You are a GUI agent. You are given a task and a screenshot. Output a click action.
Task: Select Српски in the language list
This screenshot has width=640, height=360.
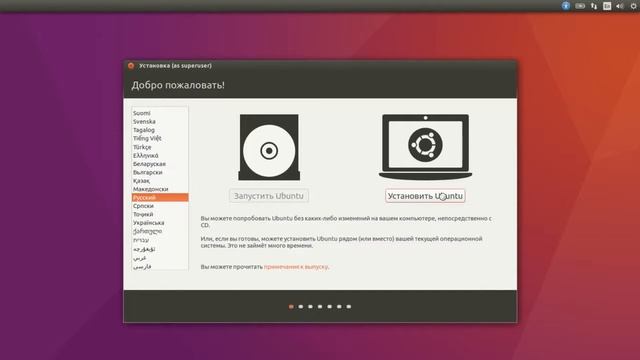point(160,206)
